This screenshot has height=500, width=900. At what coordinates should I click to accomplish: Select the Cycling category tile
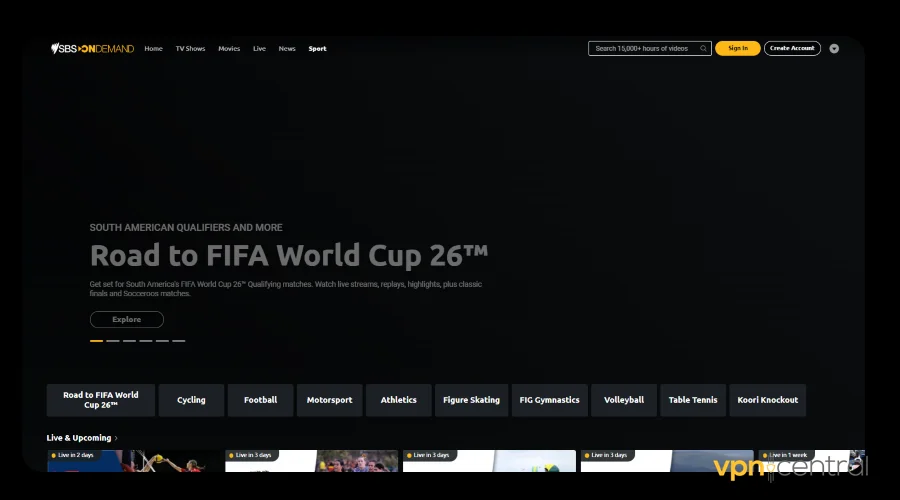pos(191,400)
